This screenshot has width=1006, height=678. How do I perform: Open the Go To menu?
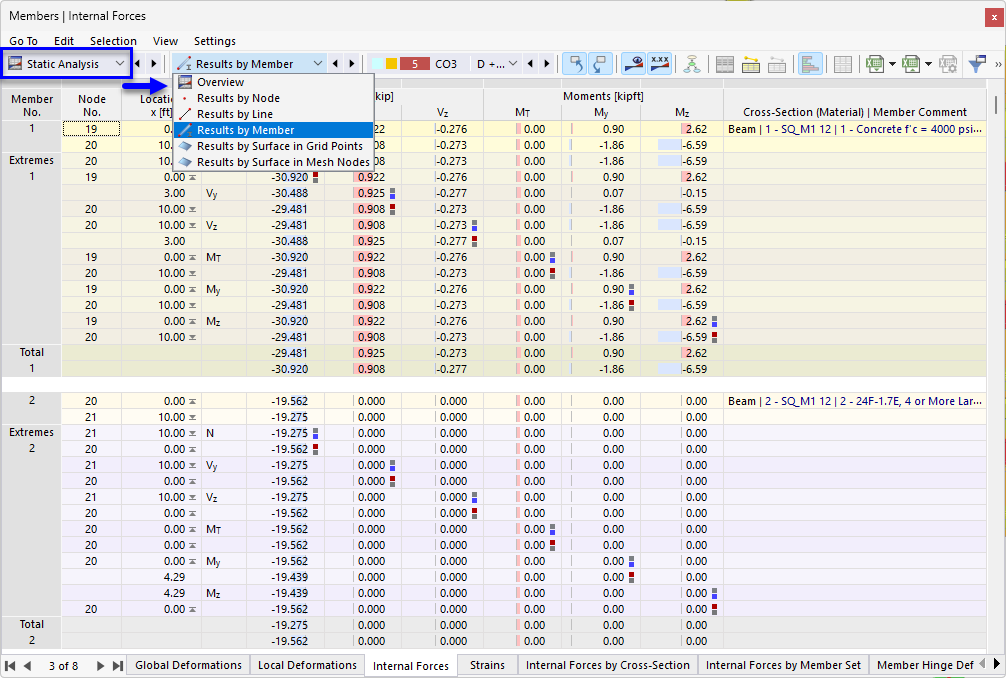23,40
